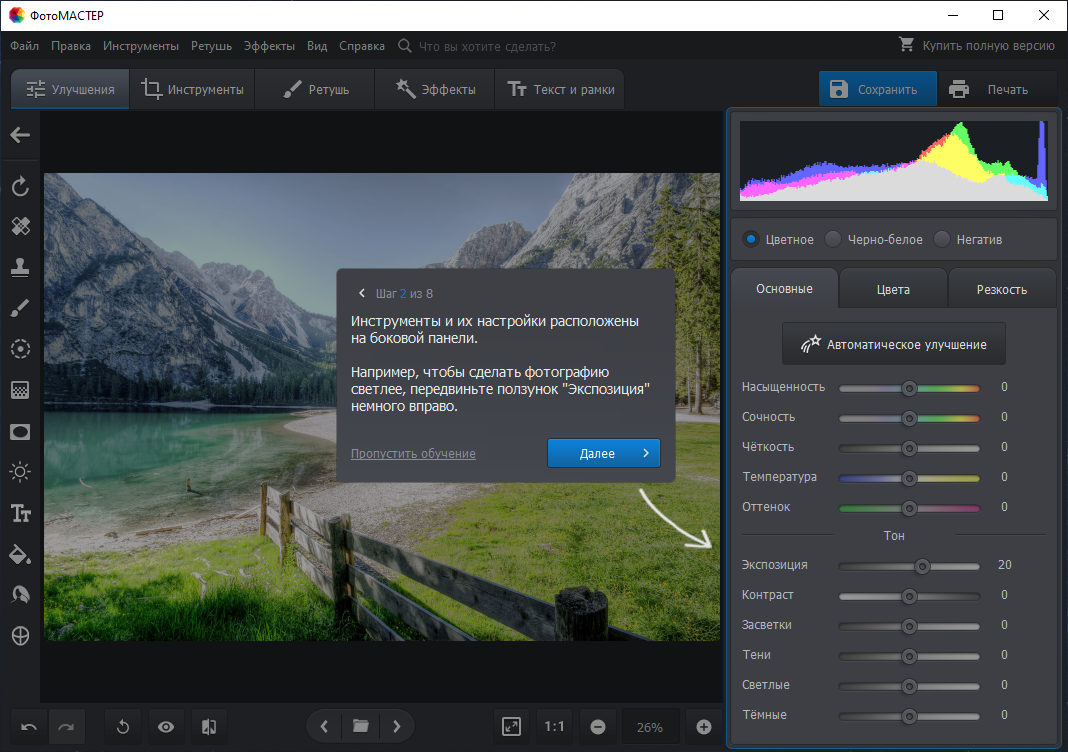Click the fit-to-screen icon in bottom bar
The width and height of the screenshot is (1068, 752).
(x=512, y=727)
